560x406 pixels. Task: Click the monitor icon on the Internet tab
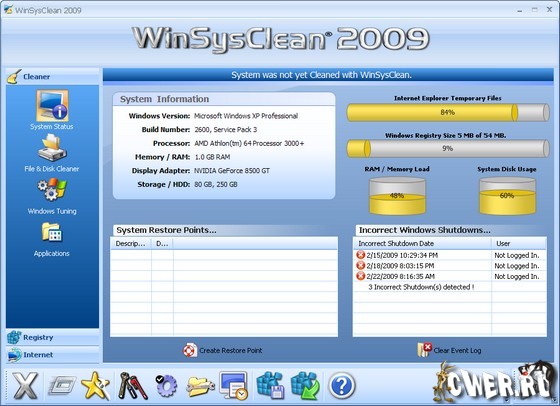tap(15, 355)
